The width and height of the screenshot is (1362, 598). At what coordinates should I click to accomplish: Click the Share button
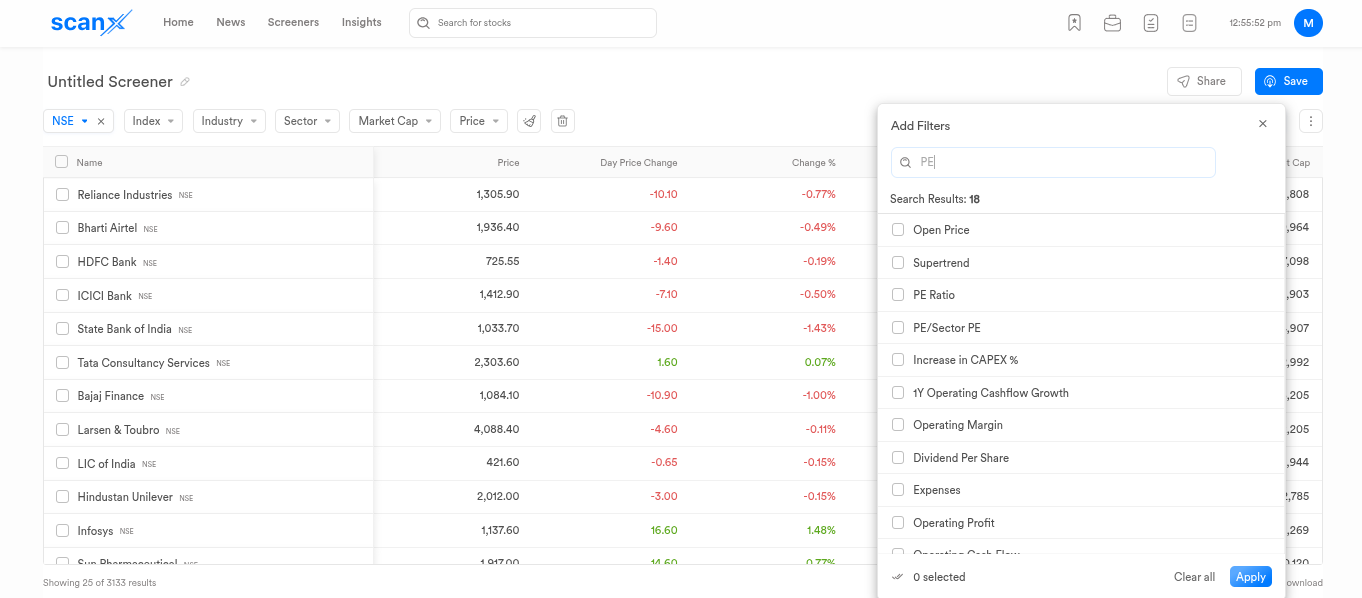coord(1204,82)
